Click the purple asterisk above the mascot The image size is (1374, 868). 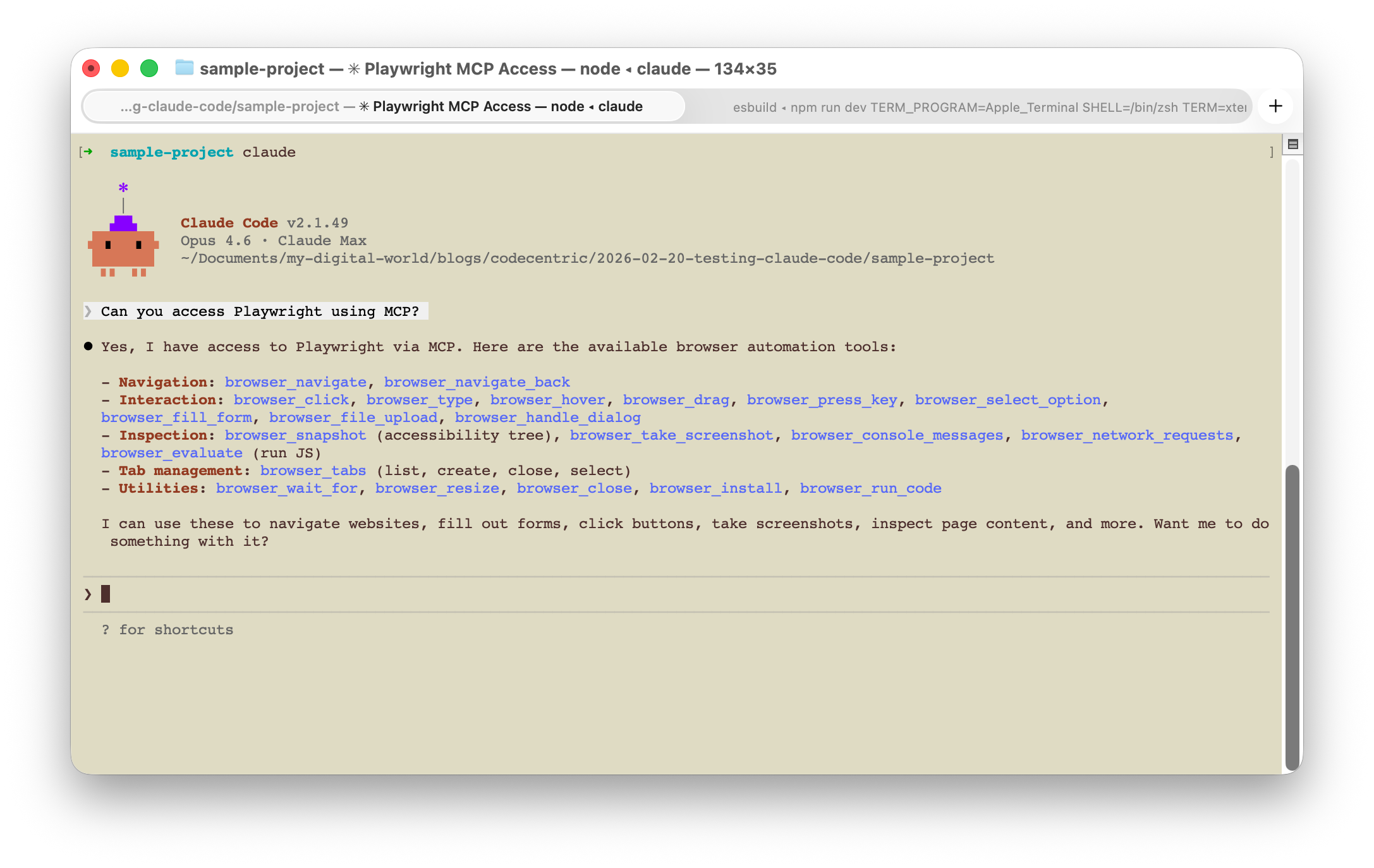coord(123,188)
